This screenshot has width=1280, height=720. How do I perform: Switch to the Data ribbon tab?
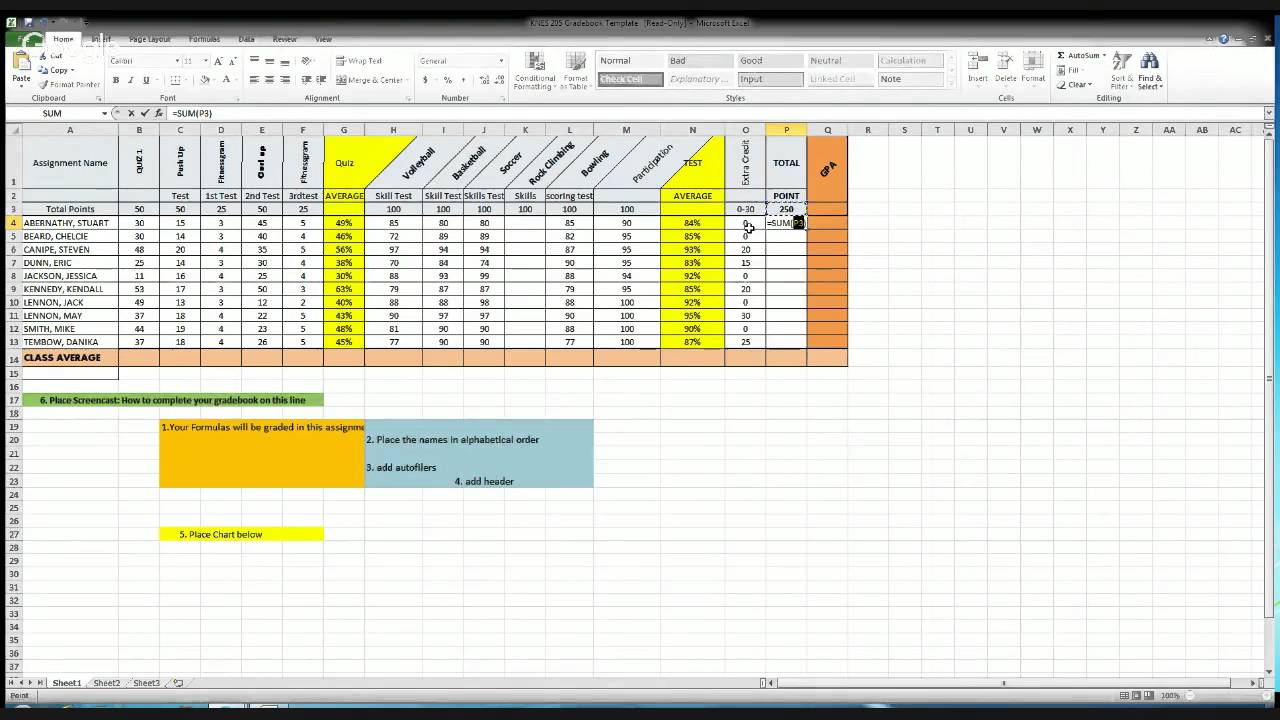(x=246, y=39)
